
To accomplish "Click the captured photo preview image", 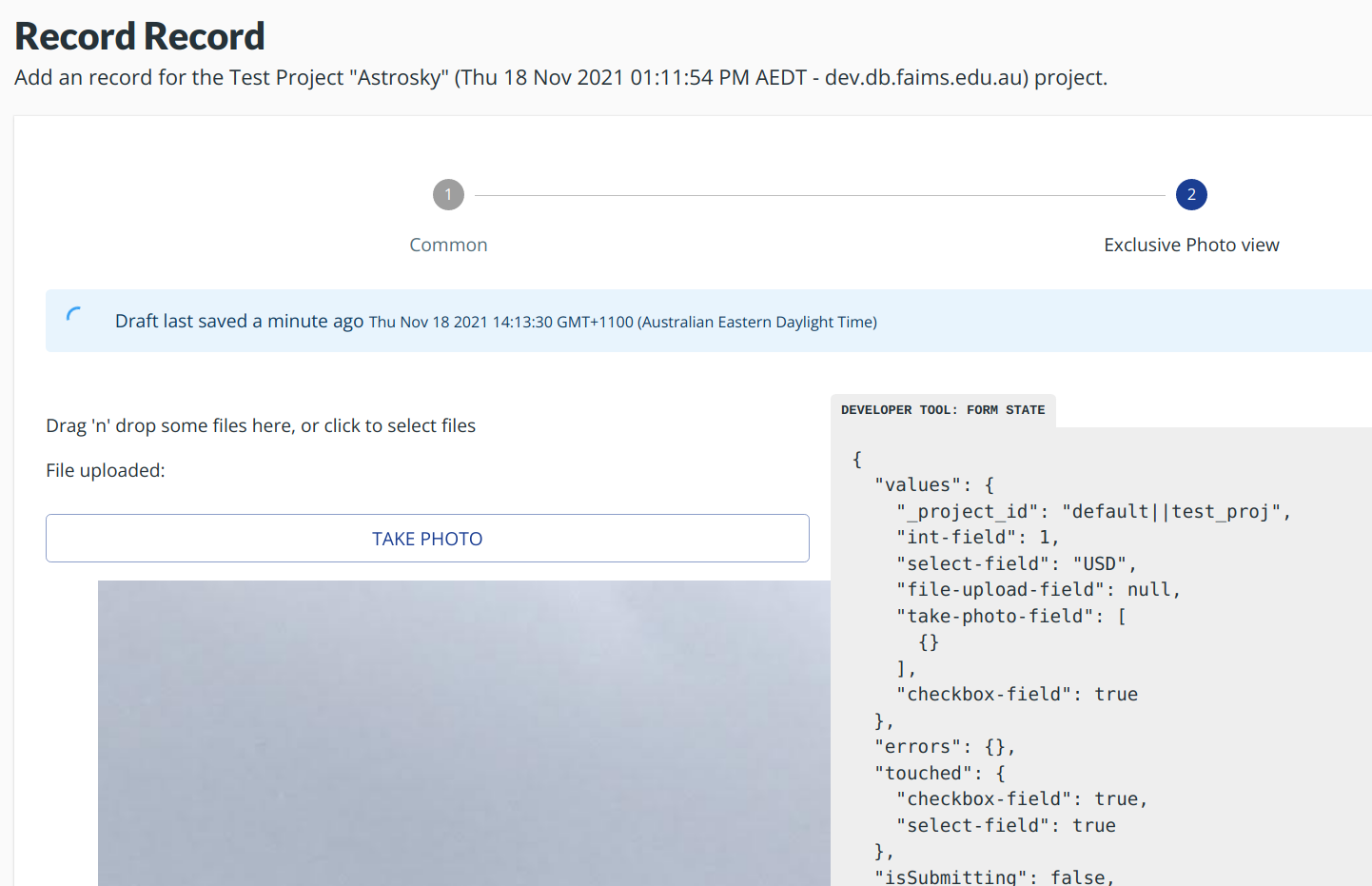I will coord(464,733).
